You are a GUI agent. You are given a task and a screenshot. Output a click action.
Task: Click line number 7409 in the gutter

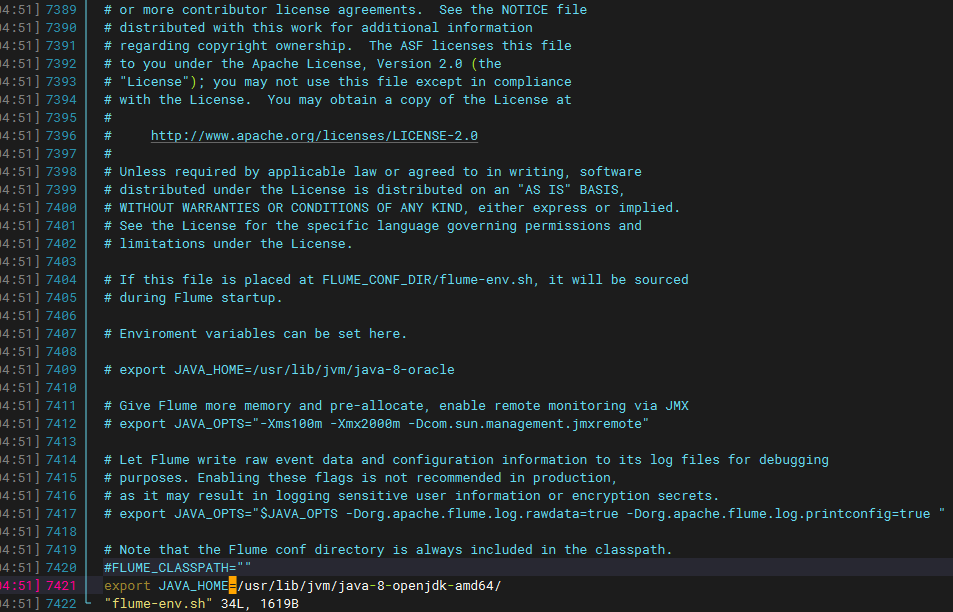(x=61, y=370)
